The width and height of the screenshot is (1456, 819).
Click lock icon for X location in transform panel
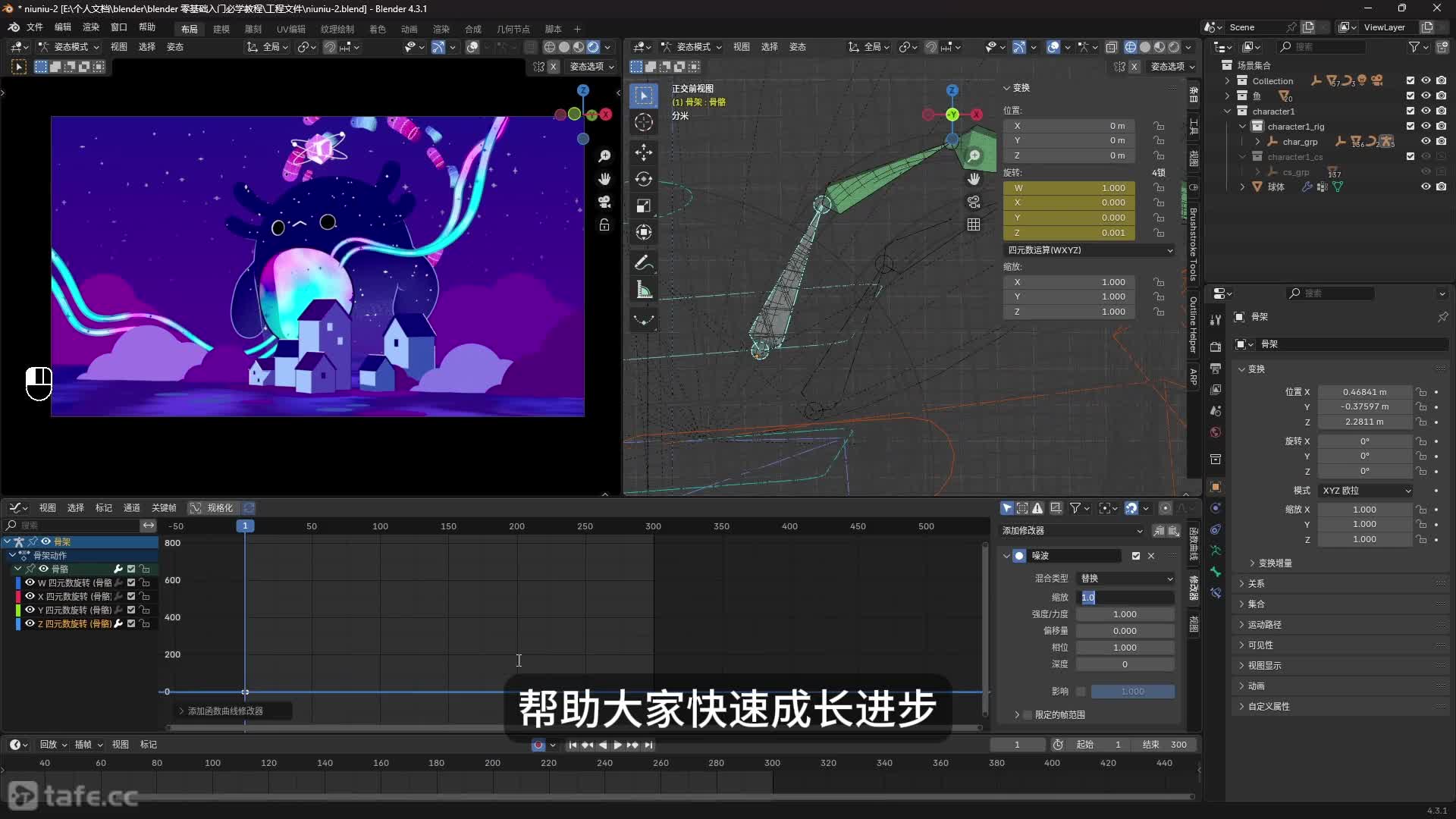[1159, 126]
